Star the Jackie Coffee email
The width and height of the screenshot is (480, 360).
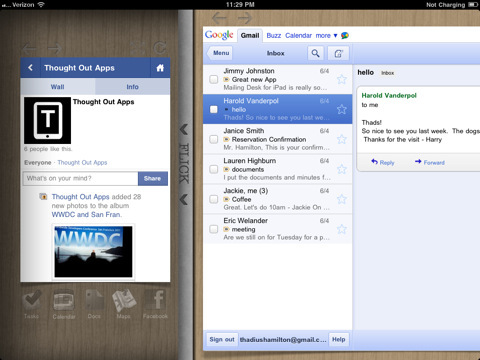342,199
